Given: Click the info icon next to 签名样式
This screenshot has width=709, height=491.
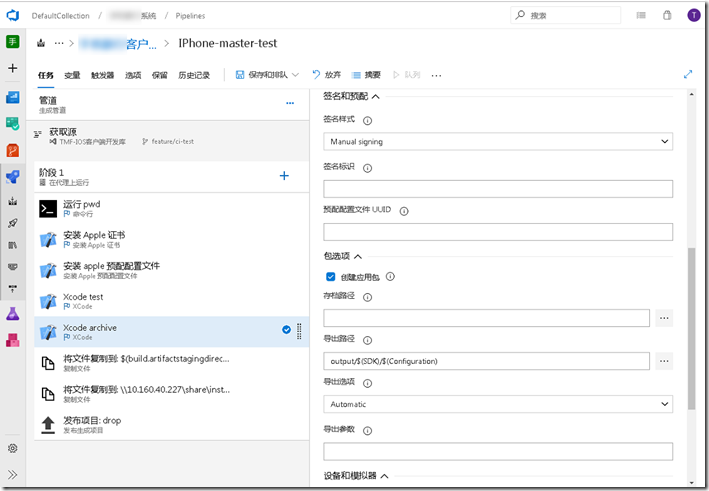Looking at the screenshot, I should click(363, 118).
